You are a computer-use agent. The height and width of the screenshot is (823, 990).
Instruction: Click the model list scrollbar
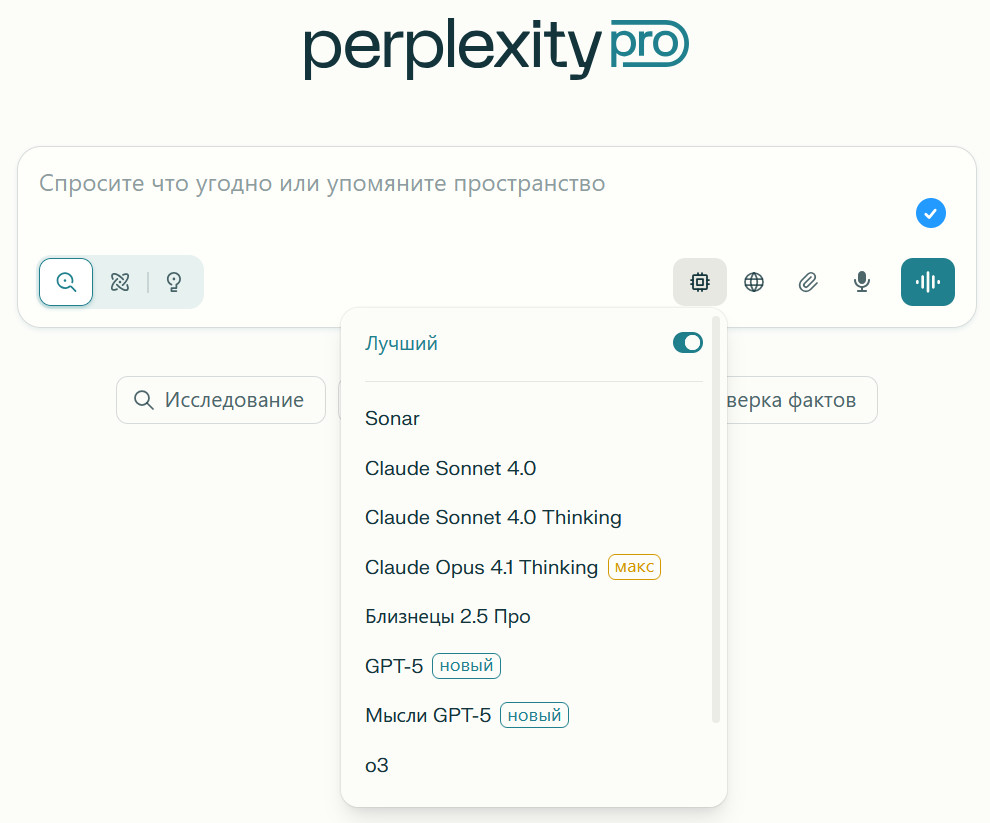716,520
